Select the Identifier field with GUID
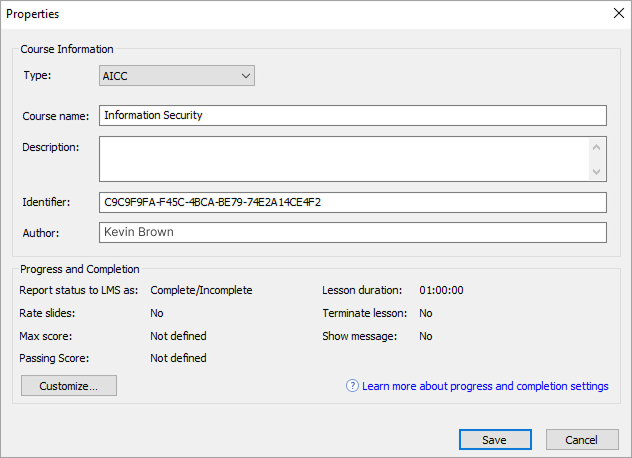The width and height of the screenshot is (632, 458). point(352,202)
